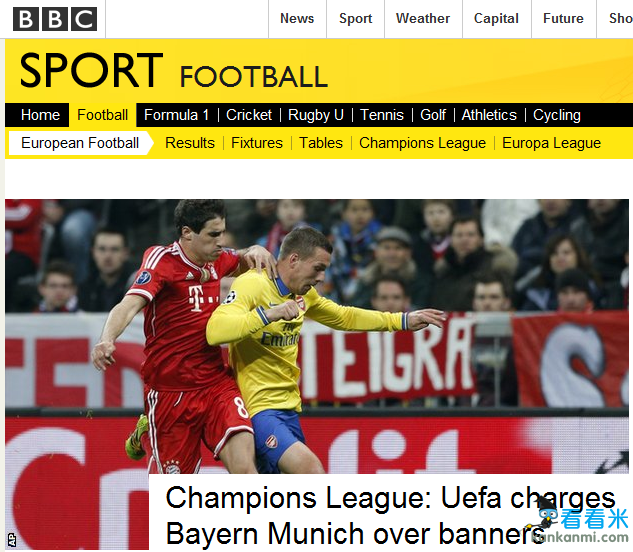Open the Sport top navigation link

coord(355,19)
